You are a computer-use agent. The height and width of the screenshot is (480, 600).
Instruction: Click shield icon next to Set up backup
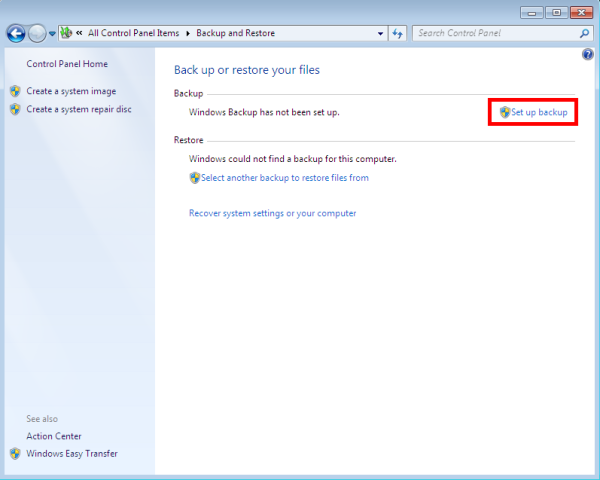coord(505,112)
